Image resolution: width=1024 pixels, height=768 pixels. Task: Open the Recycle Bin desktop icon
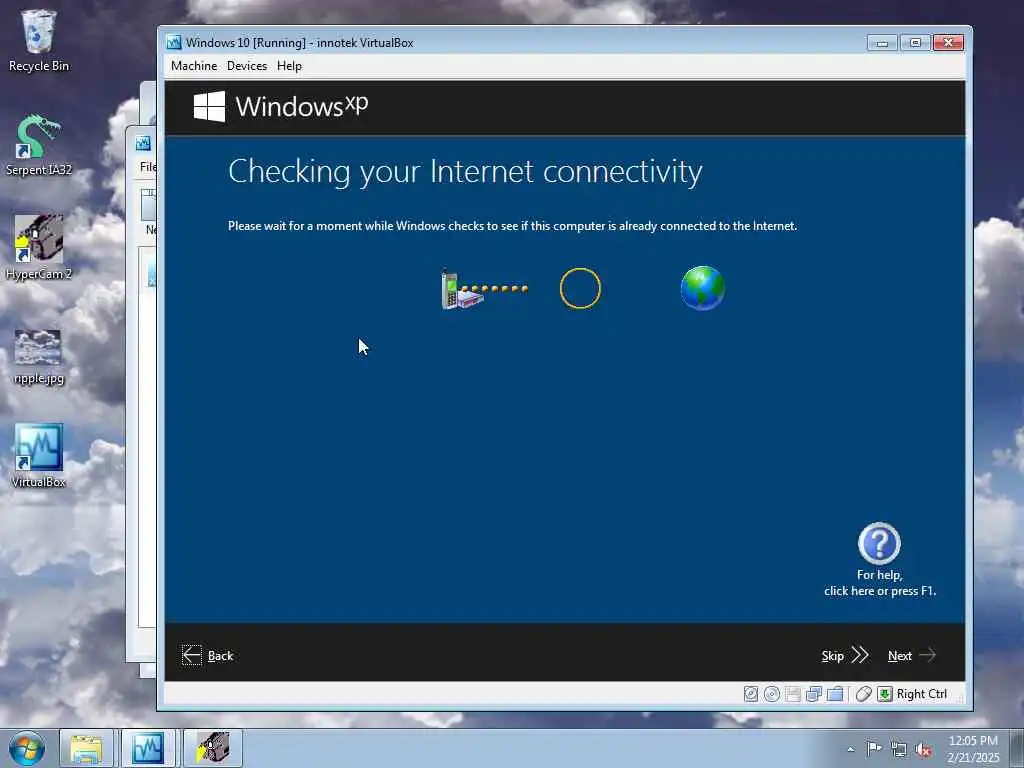coord(39,41)
